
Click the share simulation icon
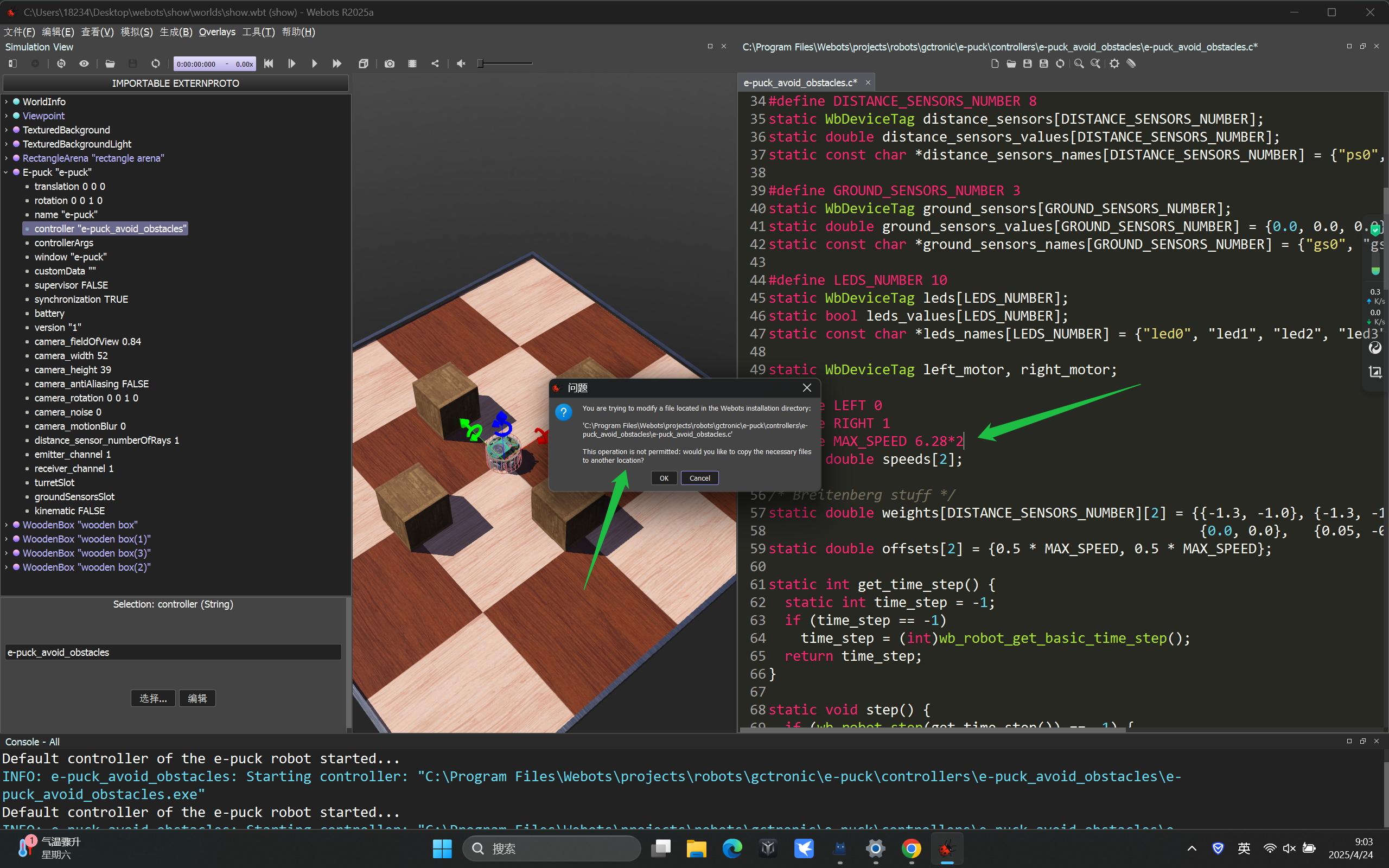435,63
